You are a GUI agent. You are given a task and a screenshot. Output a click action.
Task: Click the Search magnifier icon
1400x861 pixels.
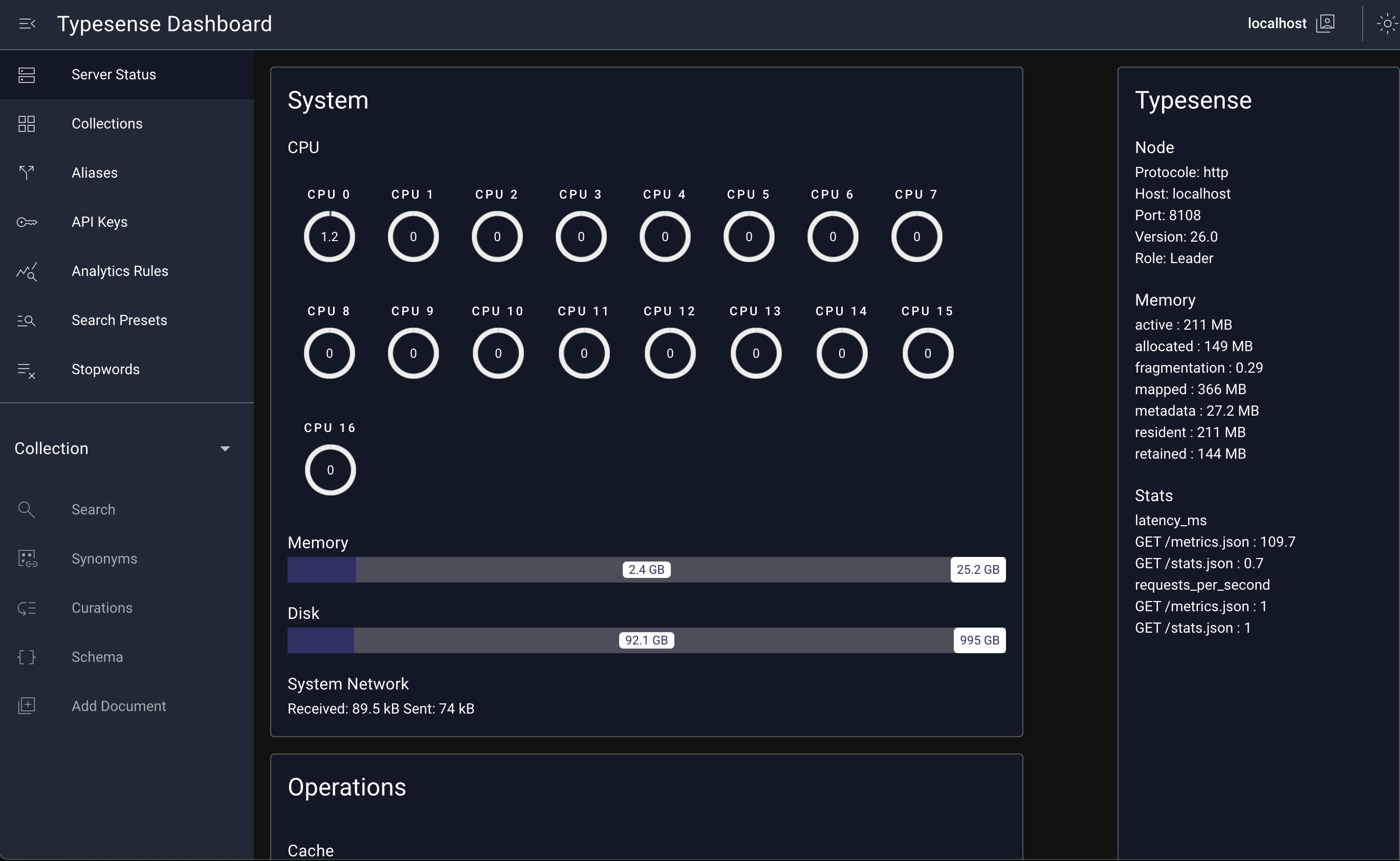[26, 510]
